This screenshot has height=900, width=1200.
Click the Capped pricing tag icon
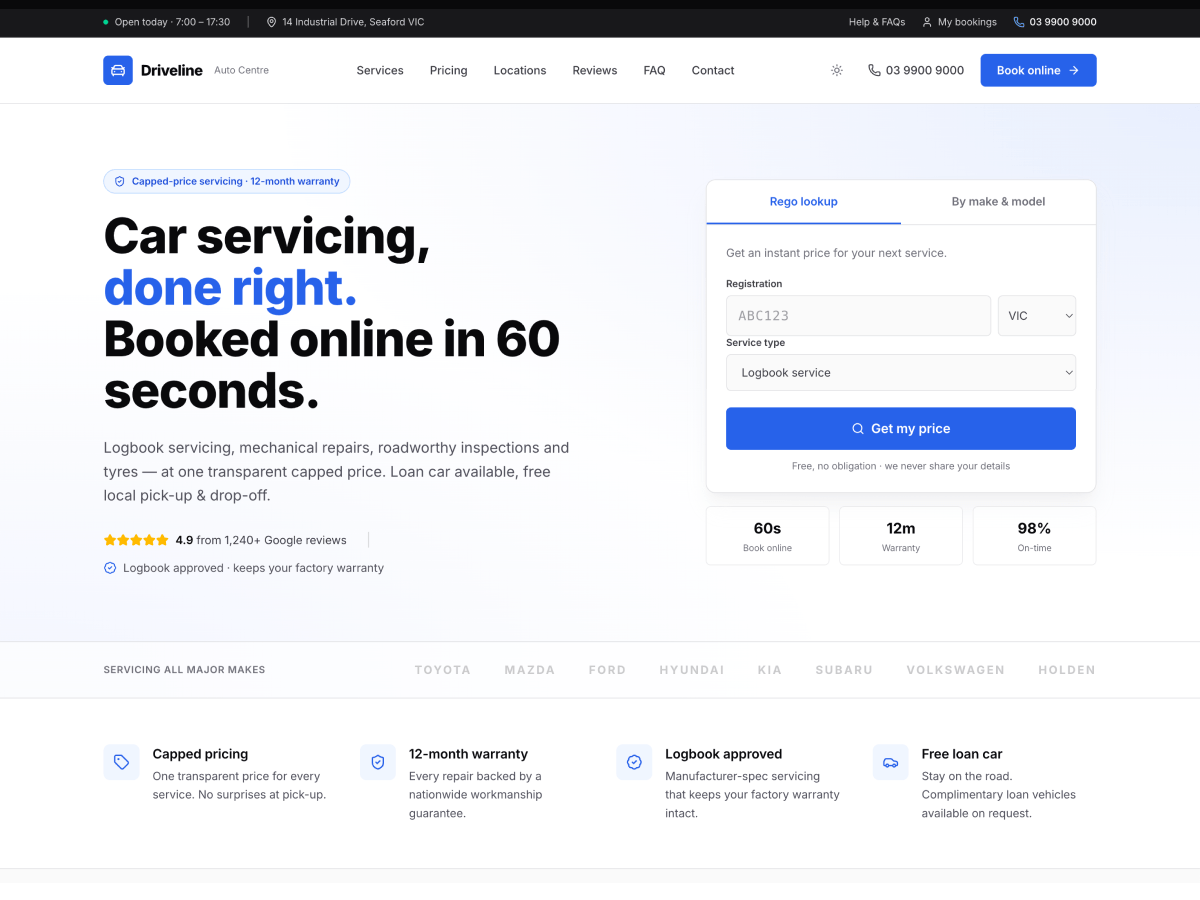pos(122,762)
